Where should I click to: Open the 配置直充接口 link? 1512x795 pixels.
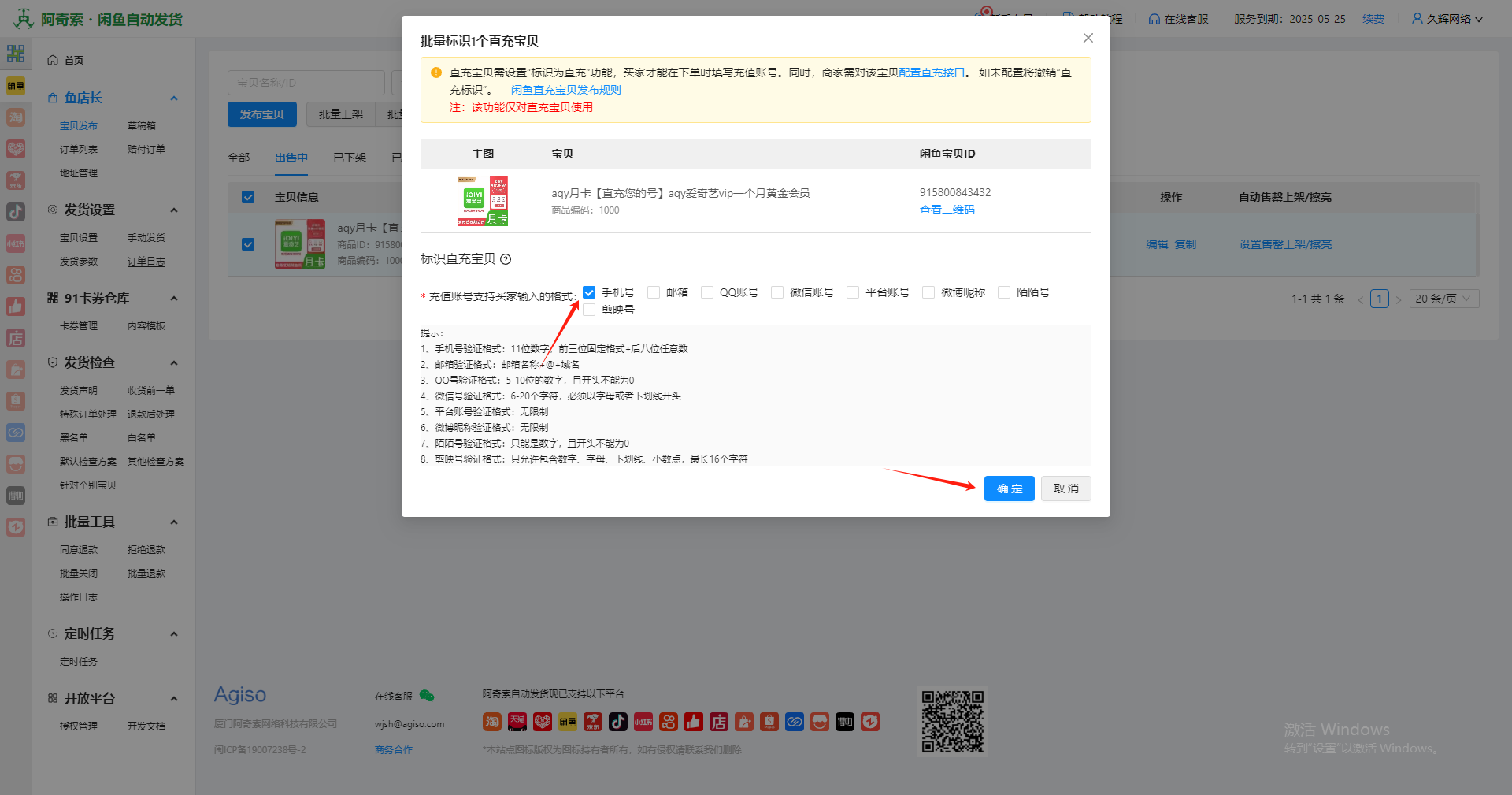click(x=932, y=72)
